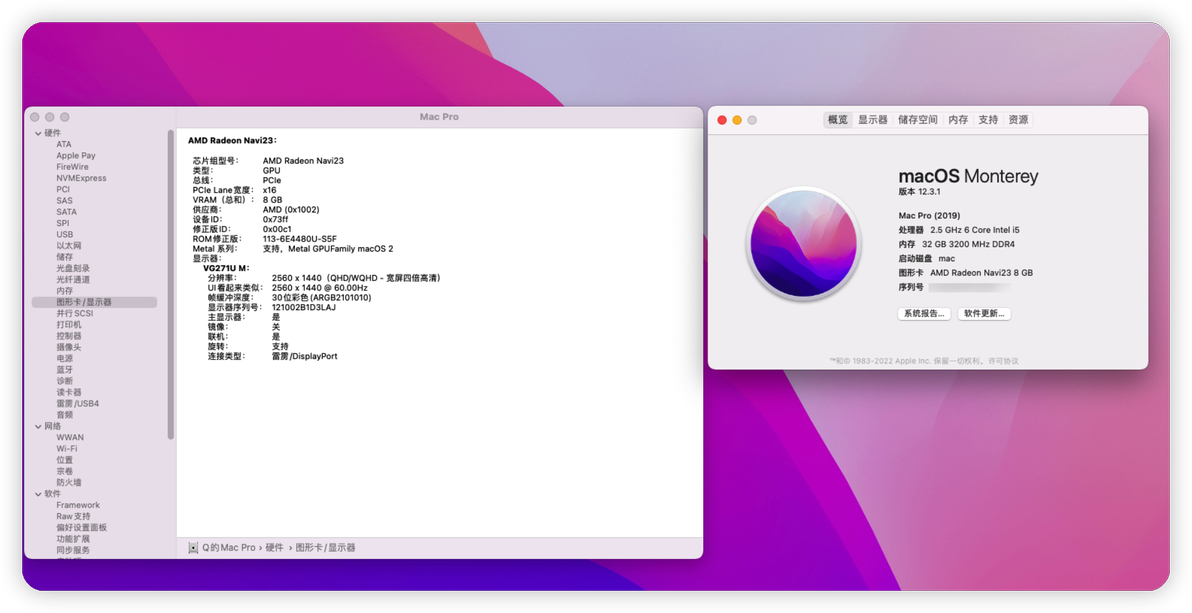Click the 系统报告... button
The image size is (1192, 613).
924,313
